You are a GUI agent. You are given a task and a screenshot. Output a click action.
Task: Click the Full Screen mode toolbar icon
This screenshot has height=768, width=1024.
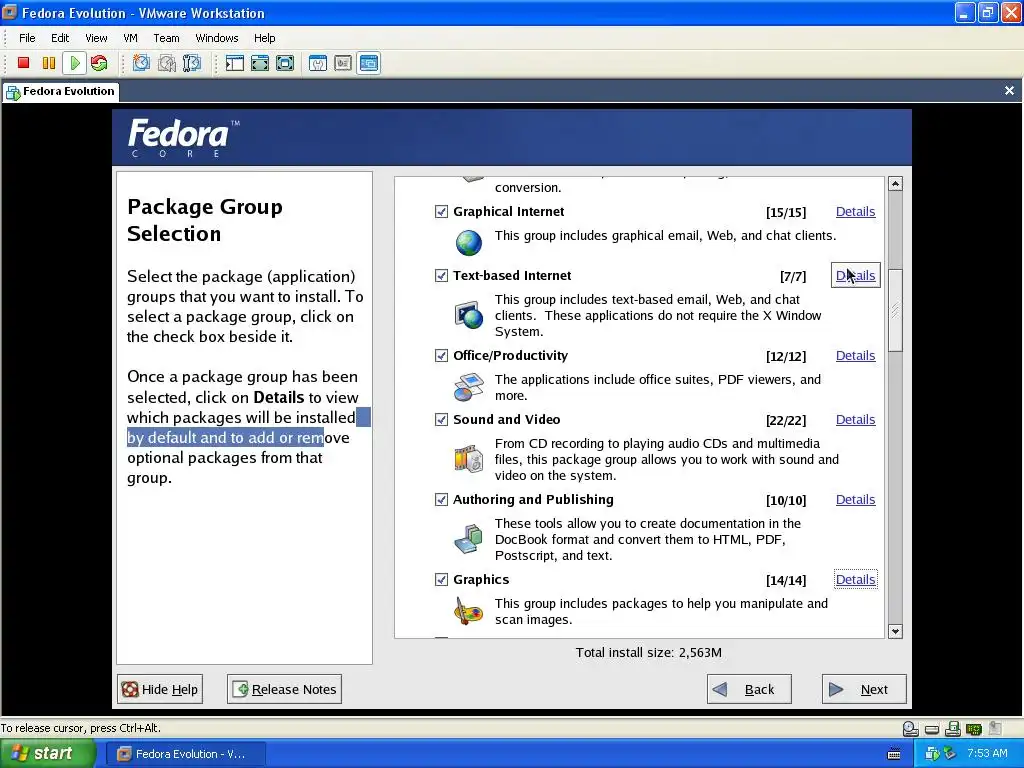coord(285,63)
